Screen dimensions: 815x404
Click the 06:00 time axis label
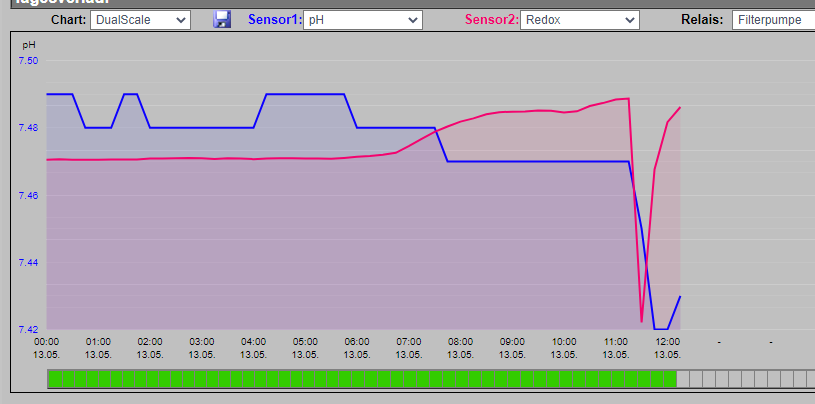coord(357,342)
